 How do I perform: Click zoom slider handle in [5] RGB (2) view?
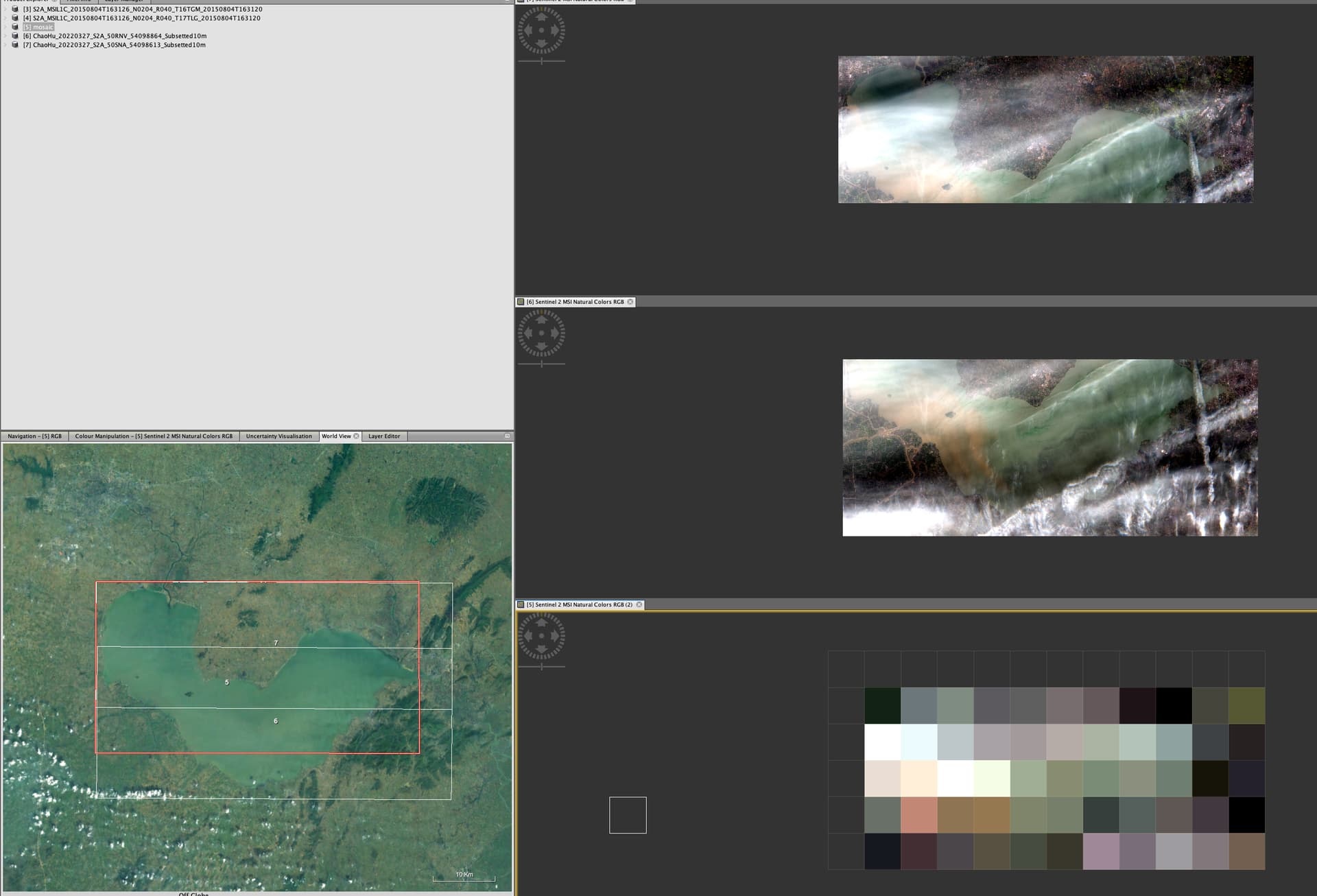tap(542, 667)
